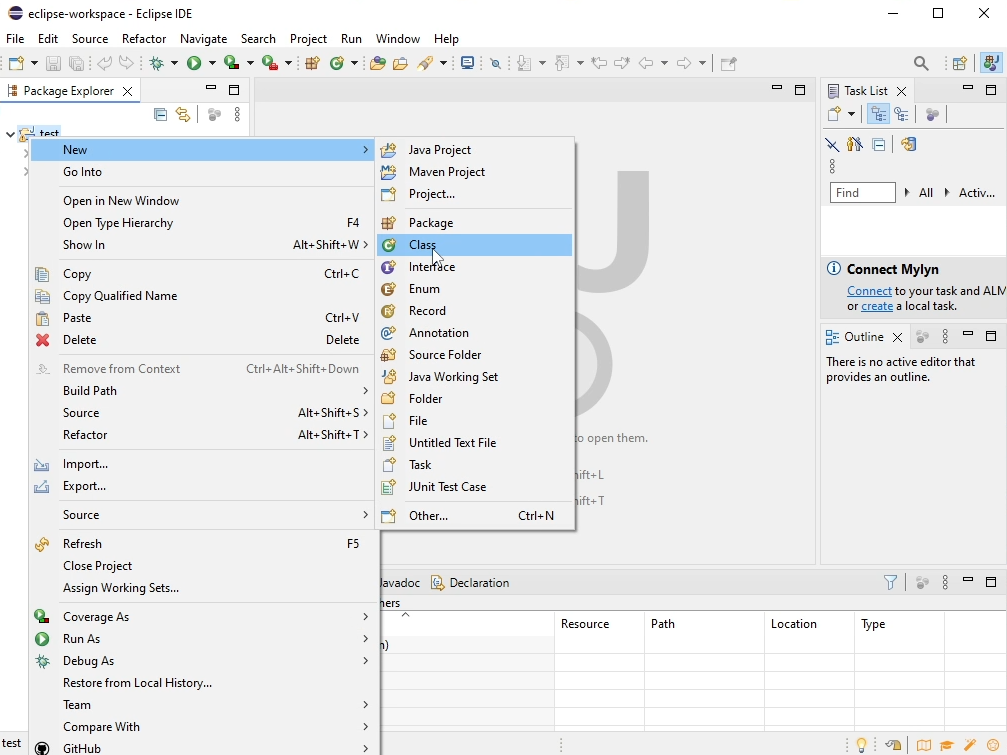Launch the program with the green Run toolbar button
This screenshot has height=755, width=1007.
(x=194, y=63)
